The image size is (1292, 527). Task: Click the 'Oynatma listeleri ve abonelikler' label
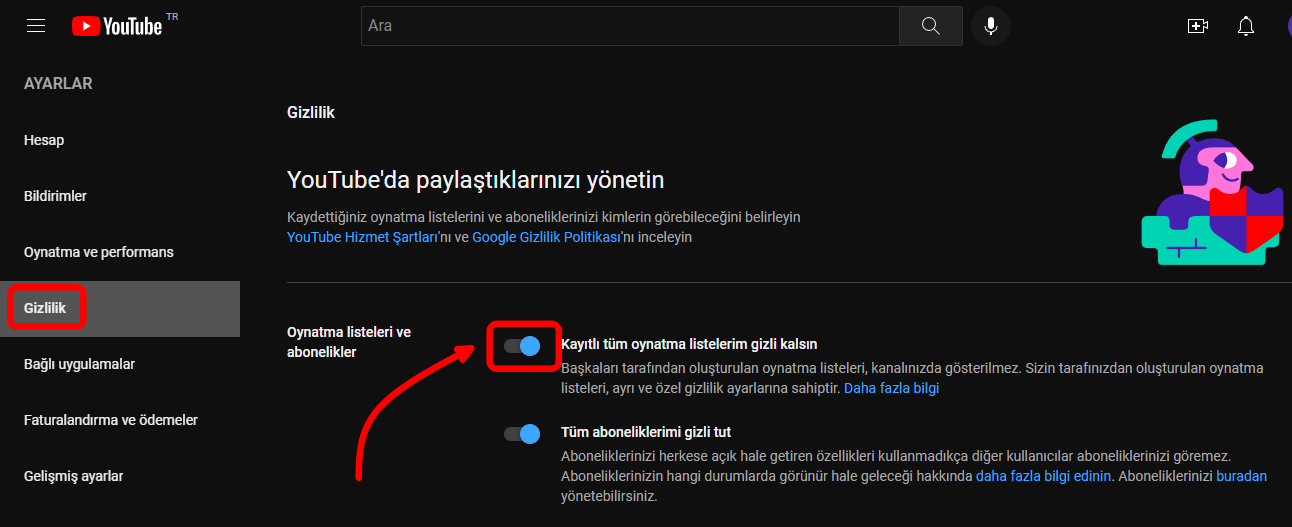[x=349, y=342]
